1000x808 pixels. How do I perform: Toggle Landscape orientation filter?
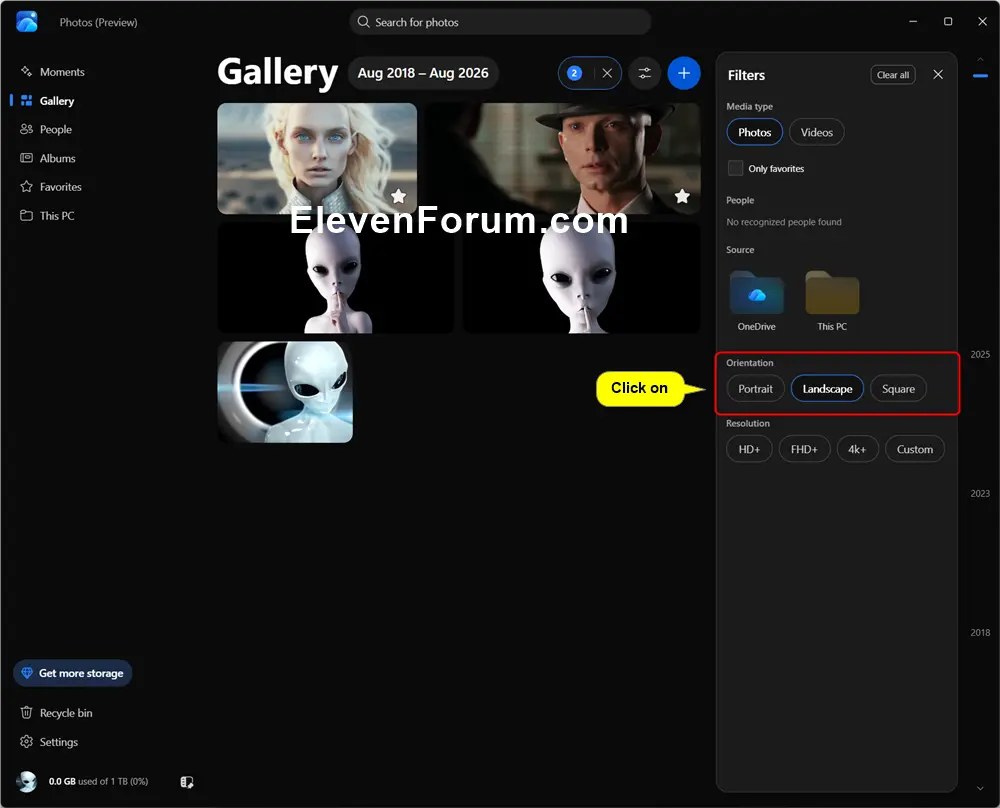click(827, 388)
